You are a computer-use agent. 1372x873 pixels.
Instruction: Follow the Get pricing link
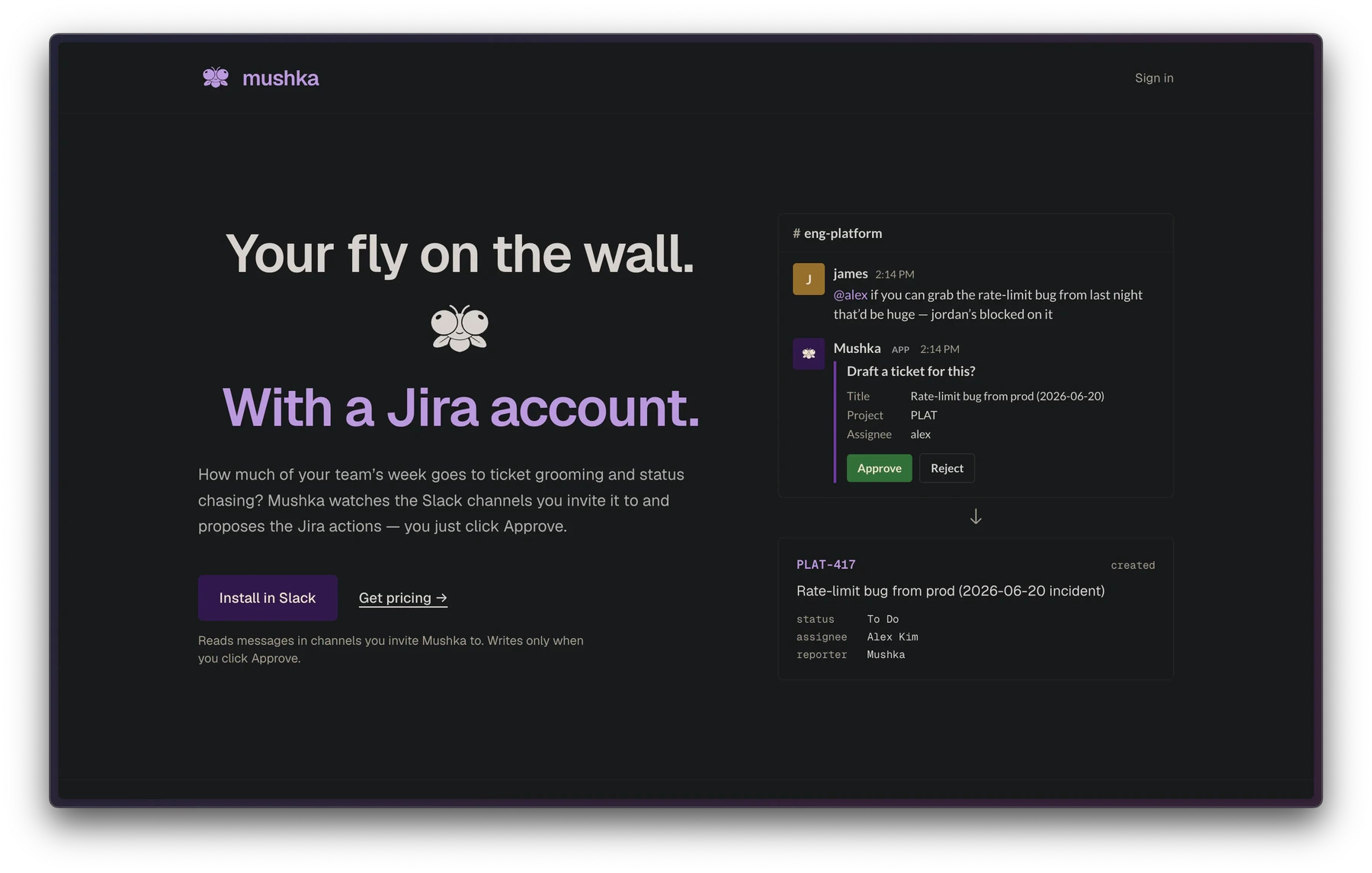pyautogui.click(x=403, y=598)
